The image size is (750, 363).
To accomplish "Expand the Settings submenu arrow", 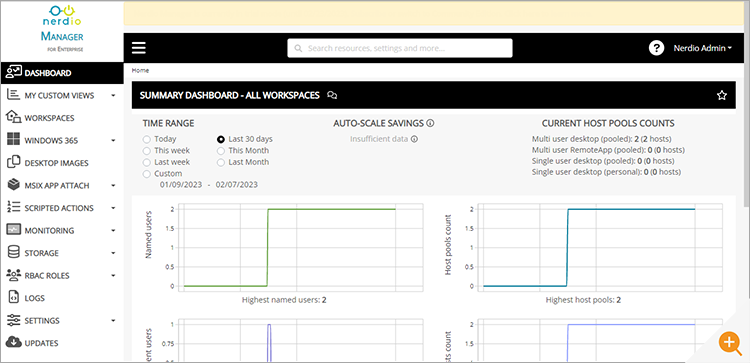I will pyautogui.click(x=113, y=320).
